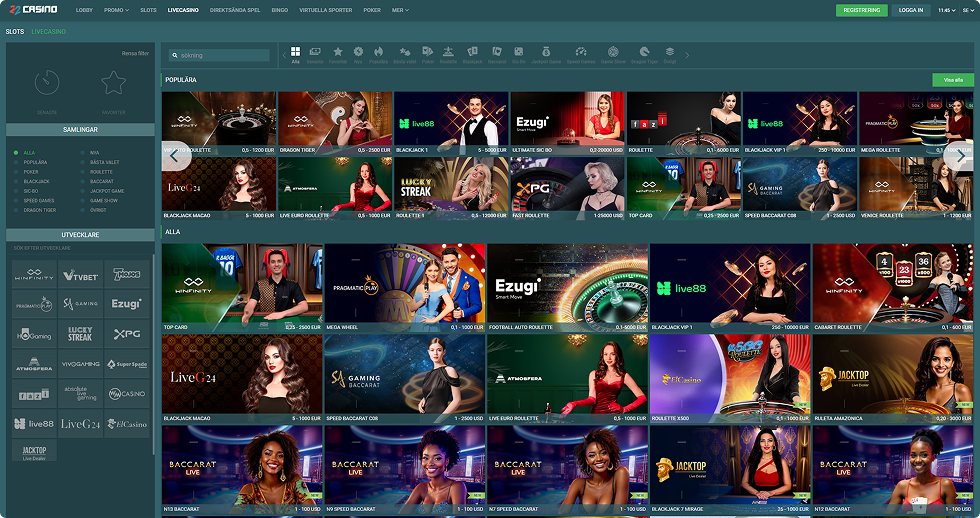Viewport: 980px width, 518px height.
Task: Open Bästa valet category icon
Action: click(405, 52)
